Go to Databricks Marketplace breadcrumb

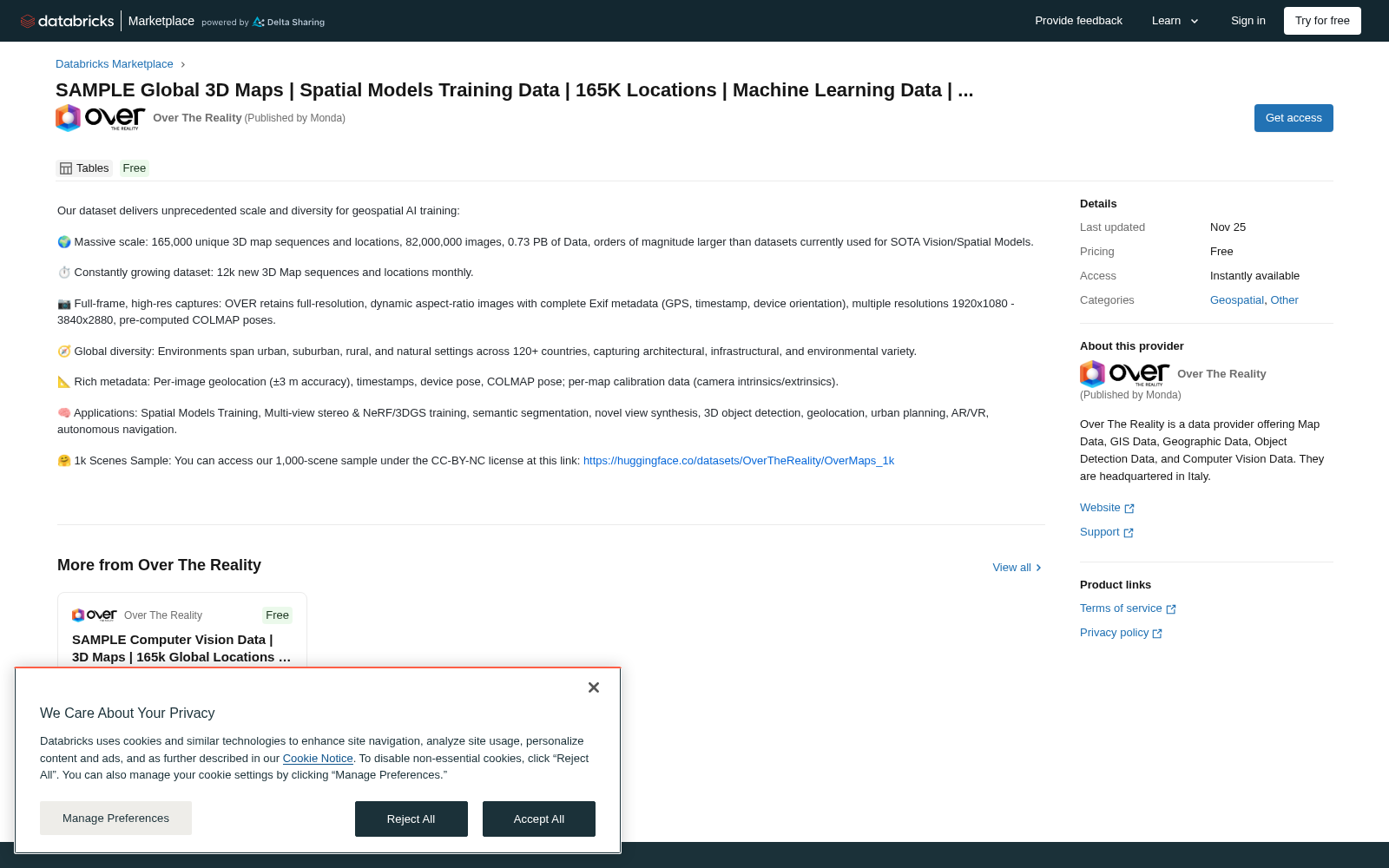(115, 64)
